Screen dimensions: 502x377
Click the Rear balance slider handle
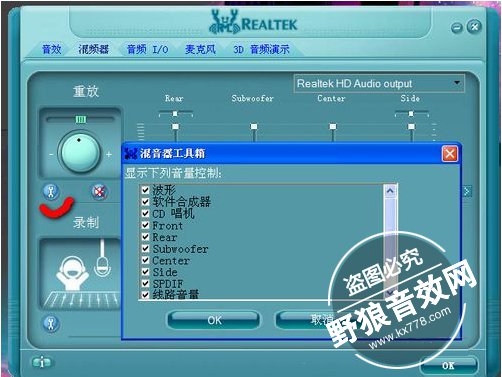tap(175, 114)
